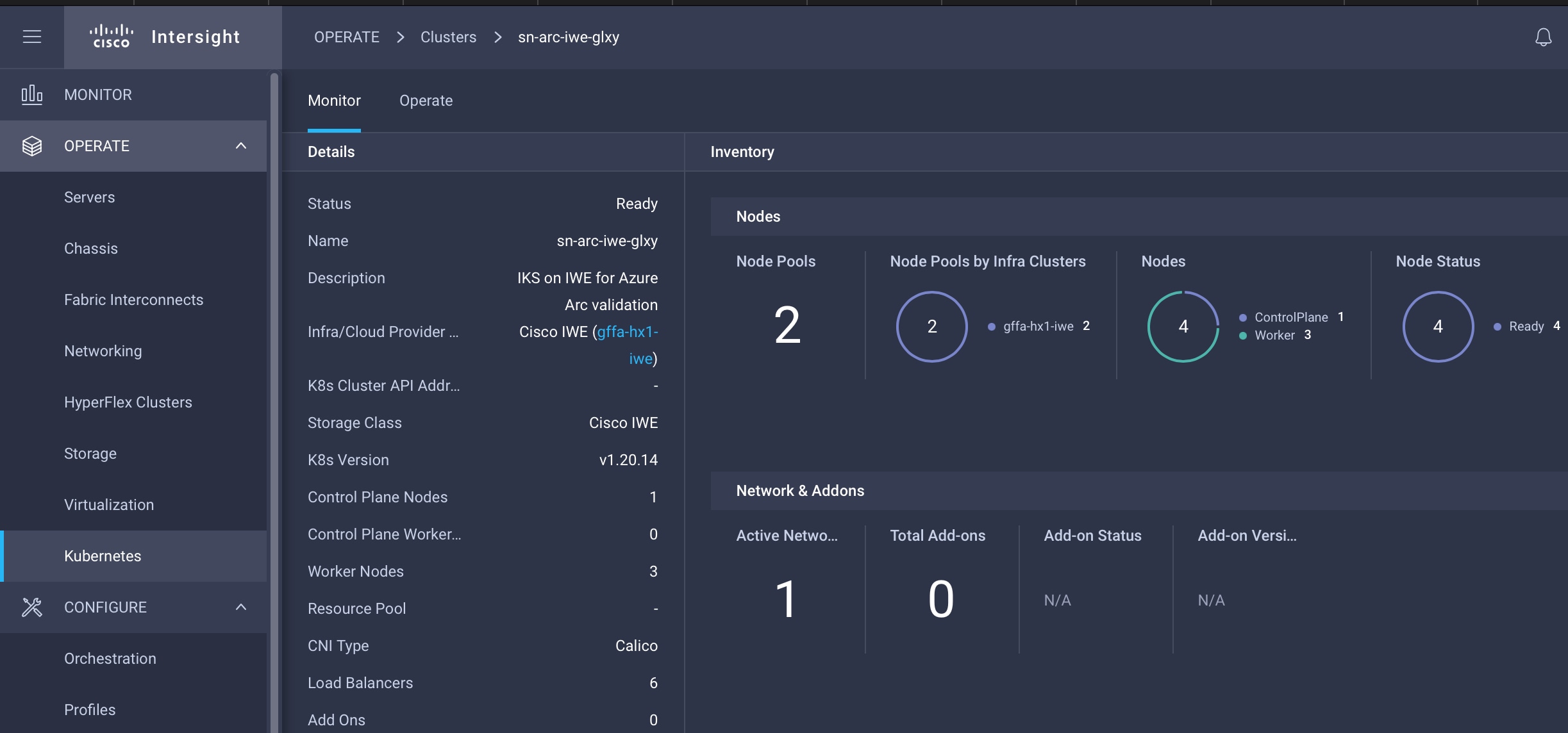Click the Worker legend entry
This screenshot has width=1568, height=733.
pyautogui.click(x=1275, y=335)
